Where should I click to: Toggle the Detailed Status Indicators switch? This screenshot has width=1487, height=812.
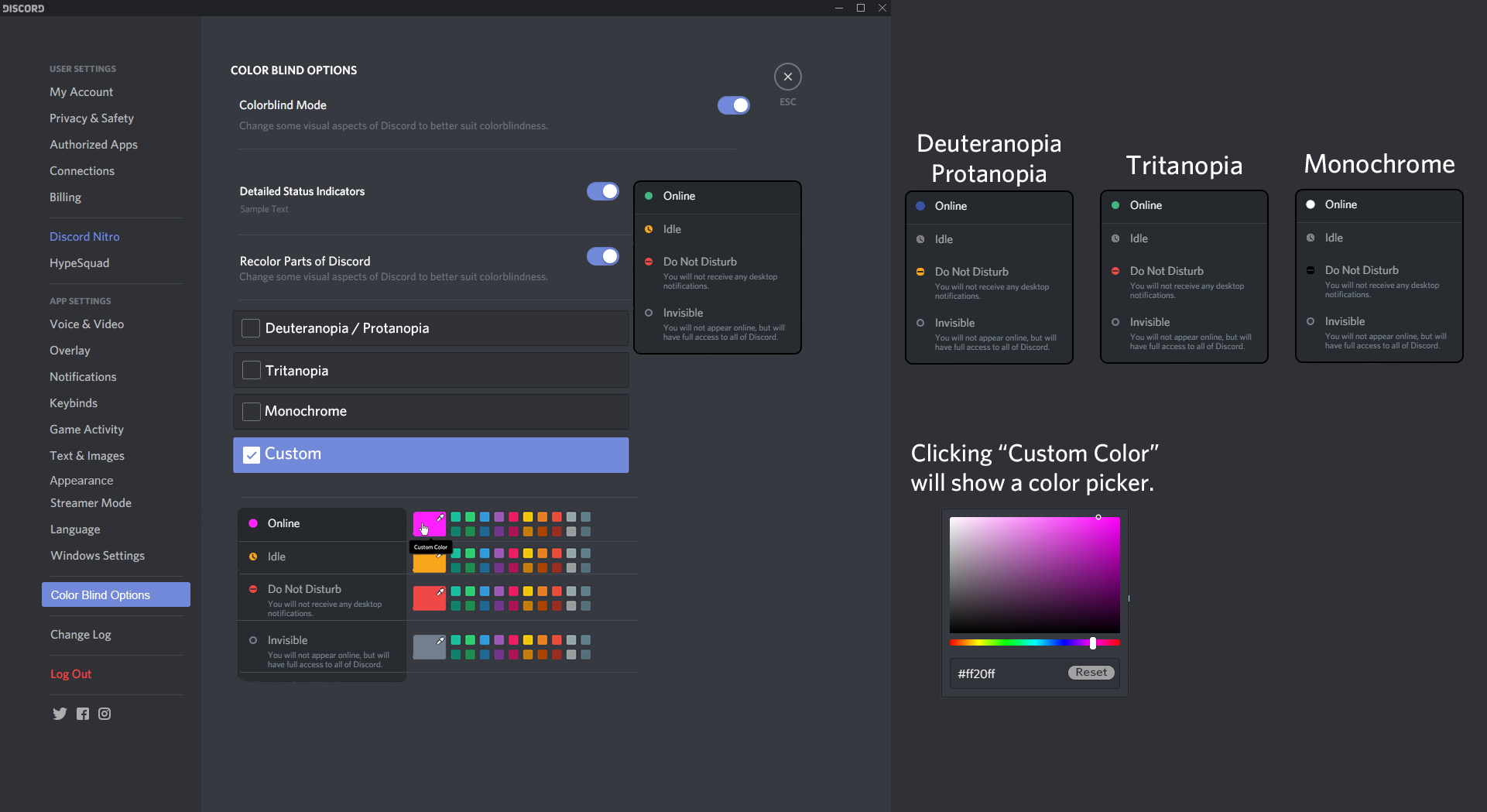(602, 191)
